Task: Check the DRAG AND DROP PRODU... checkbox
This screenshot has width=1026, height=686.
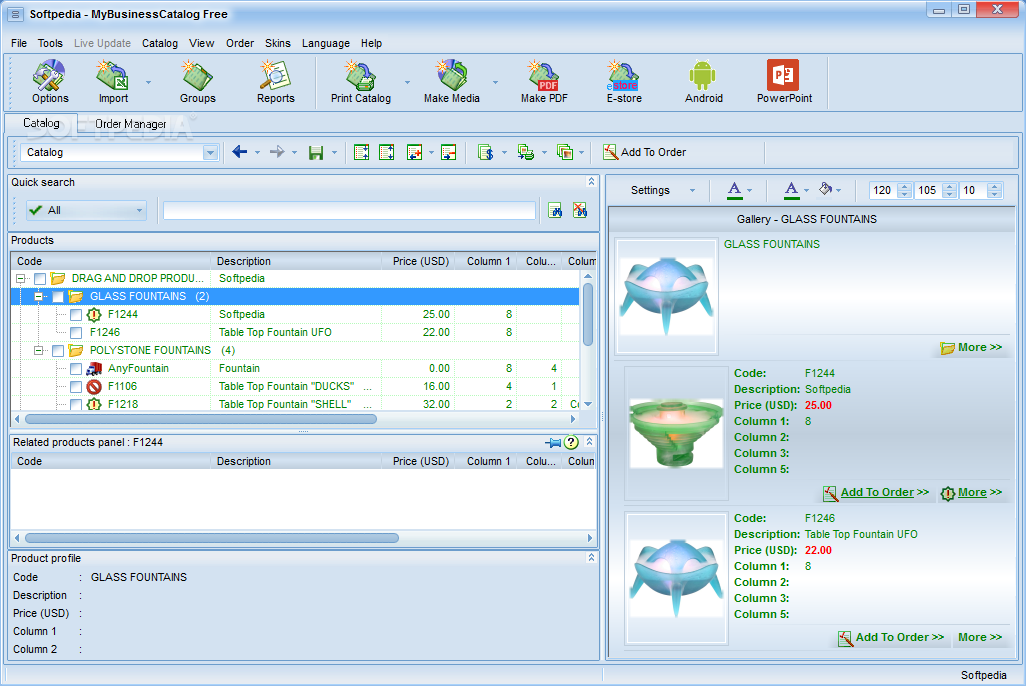Action: point(40,279)
